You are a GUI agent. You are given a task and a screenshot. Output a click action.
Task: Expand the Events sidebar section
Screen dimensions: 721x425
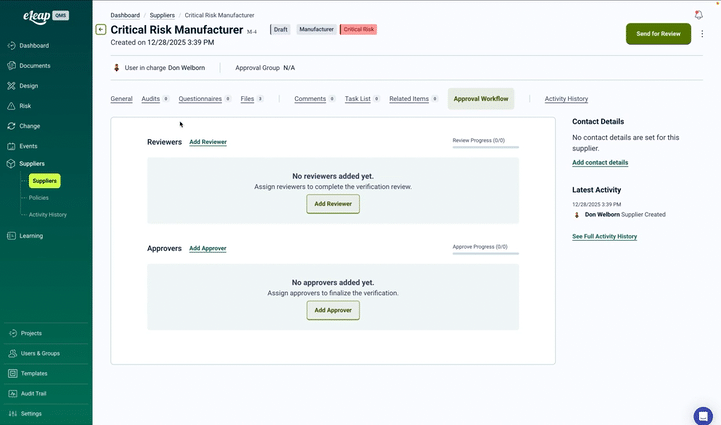coord(28,146)
